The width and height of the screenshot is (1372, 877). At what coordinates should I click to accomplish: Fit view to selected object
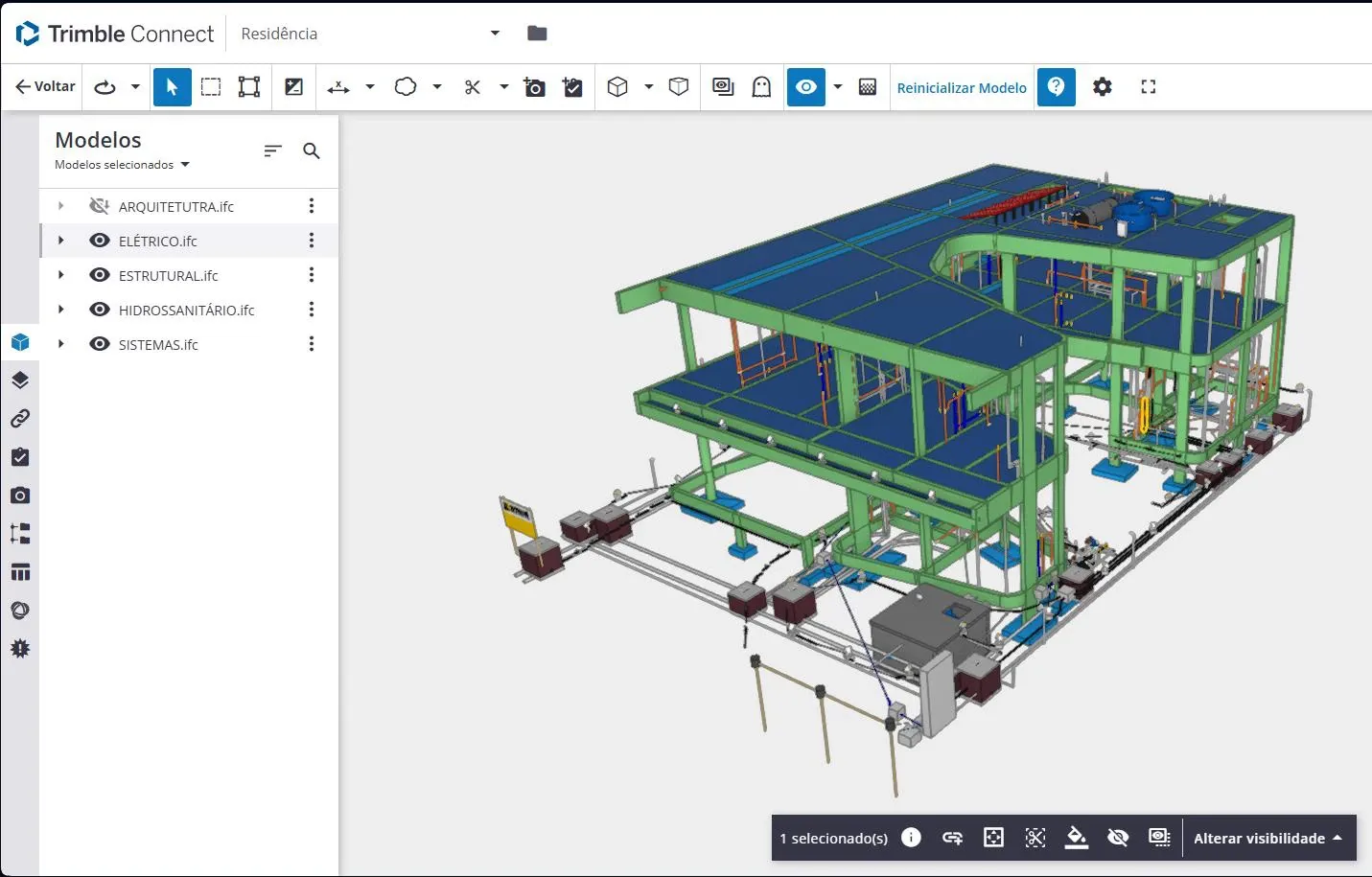tap(994, 838)
